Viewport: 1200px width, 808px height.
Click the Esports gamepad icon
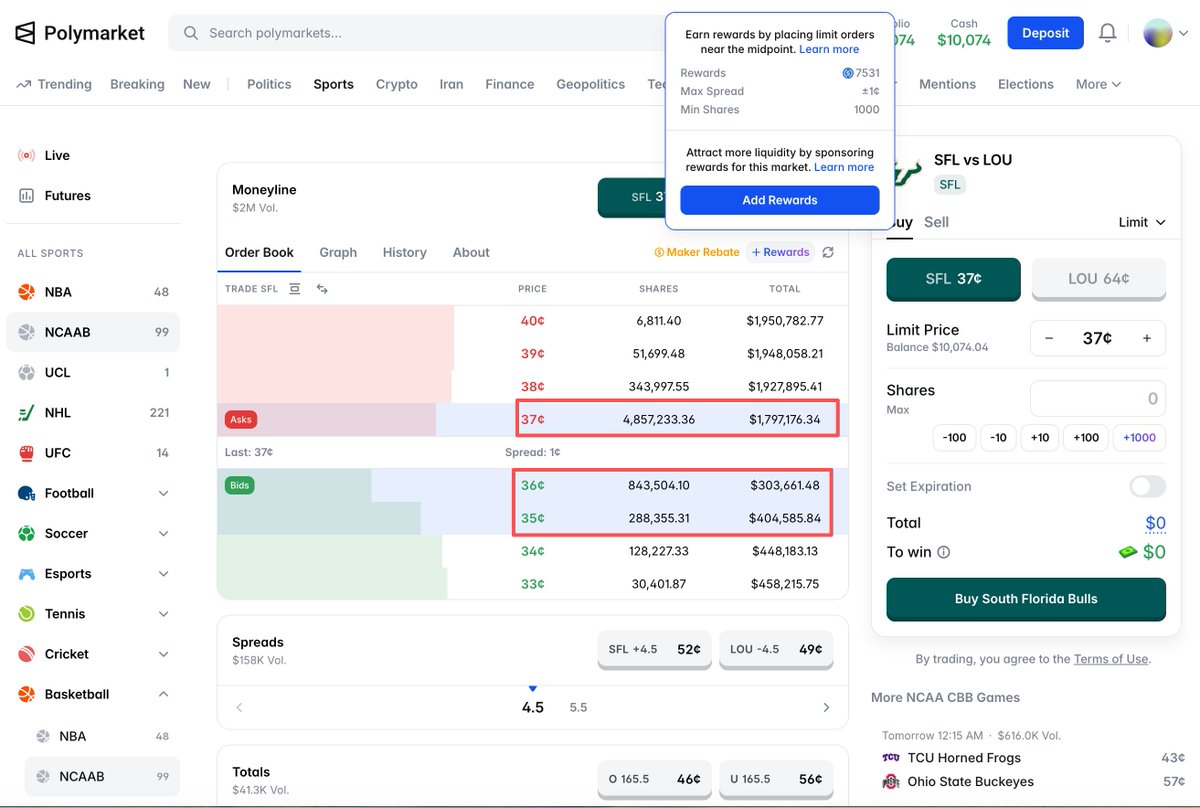27,574
